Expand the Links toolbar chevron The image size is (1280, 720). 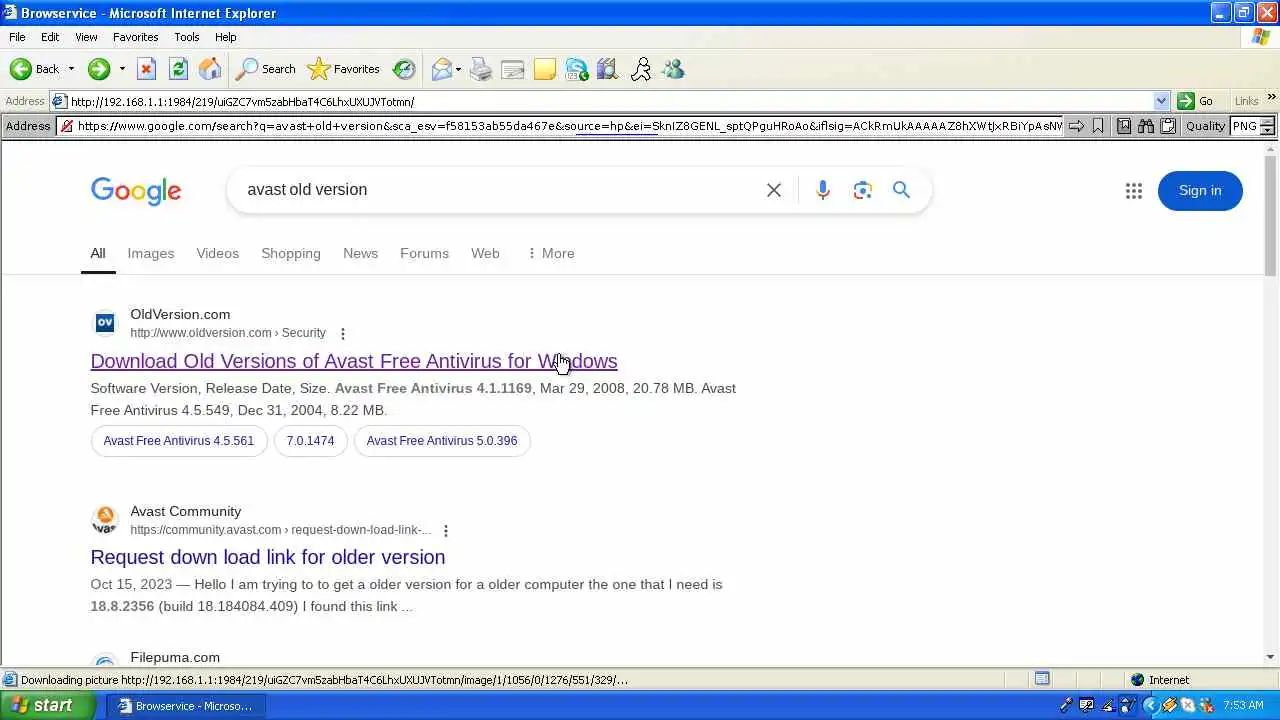coord(1272,98)
